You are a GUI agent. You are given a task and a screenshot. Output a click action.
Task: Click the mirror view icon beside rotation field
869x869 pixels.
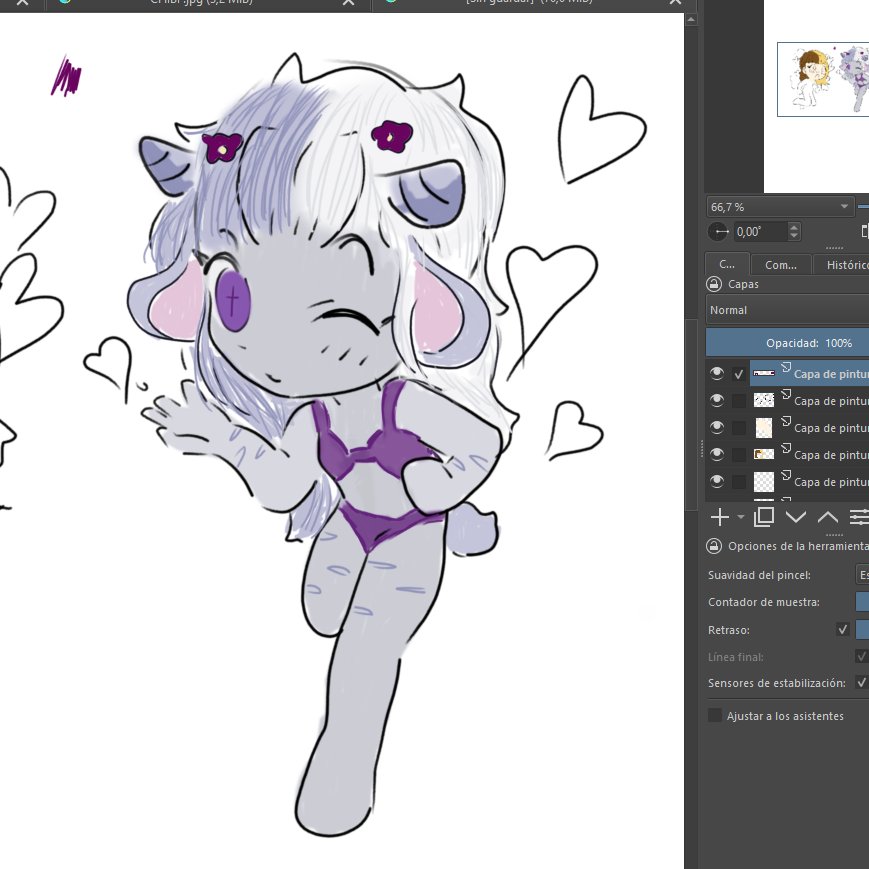865,232
